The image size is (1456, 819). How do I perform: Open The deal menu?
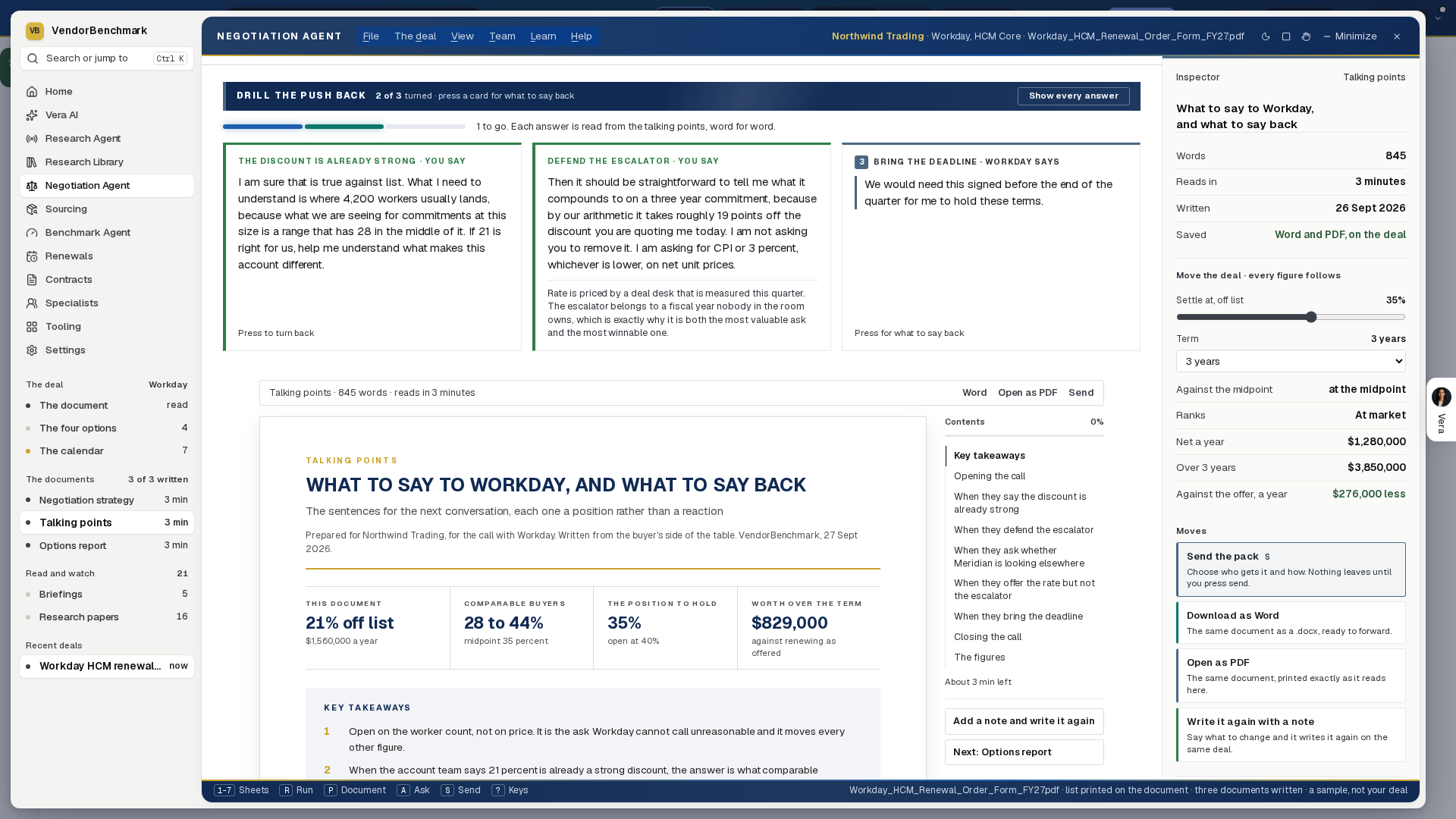415,36
